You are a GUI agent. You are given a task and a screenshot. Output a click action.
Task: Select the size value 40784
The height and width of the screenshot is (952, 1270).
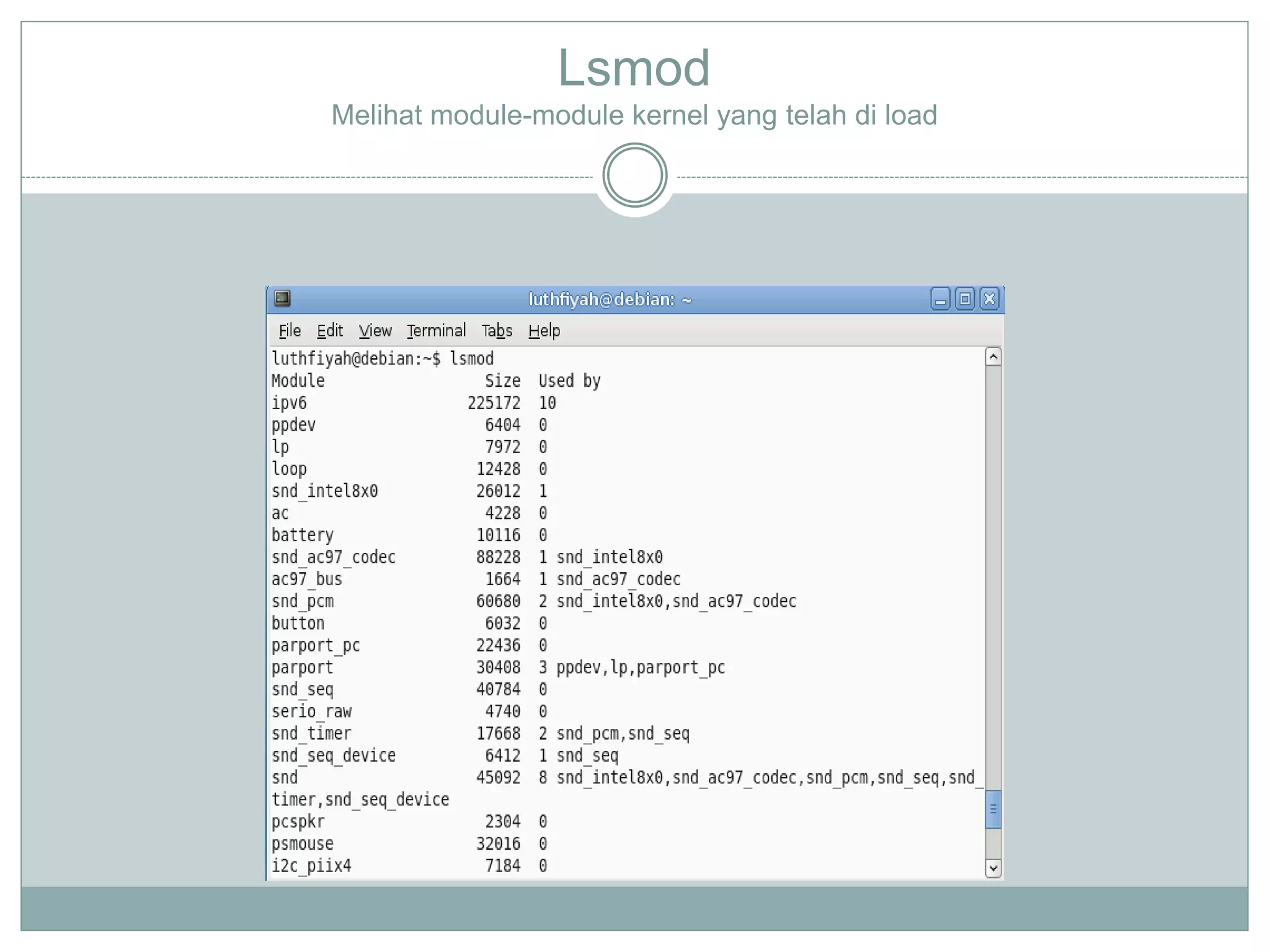tap(499, 690)
